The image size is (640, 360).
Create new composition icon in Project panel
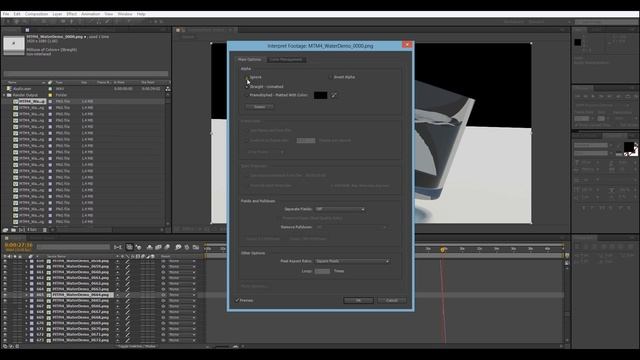[22, 230]
